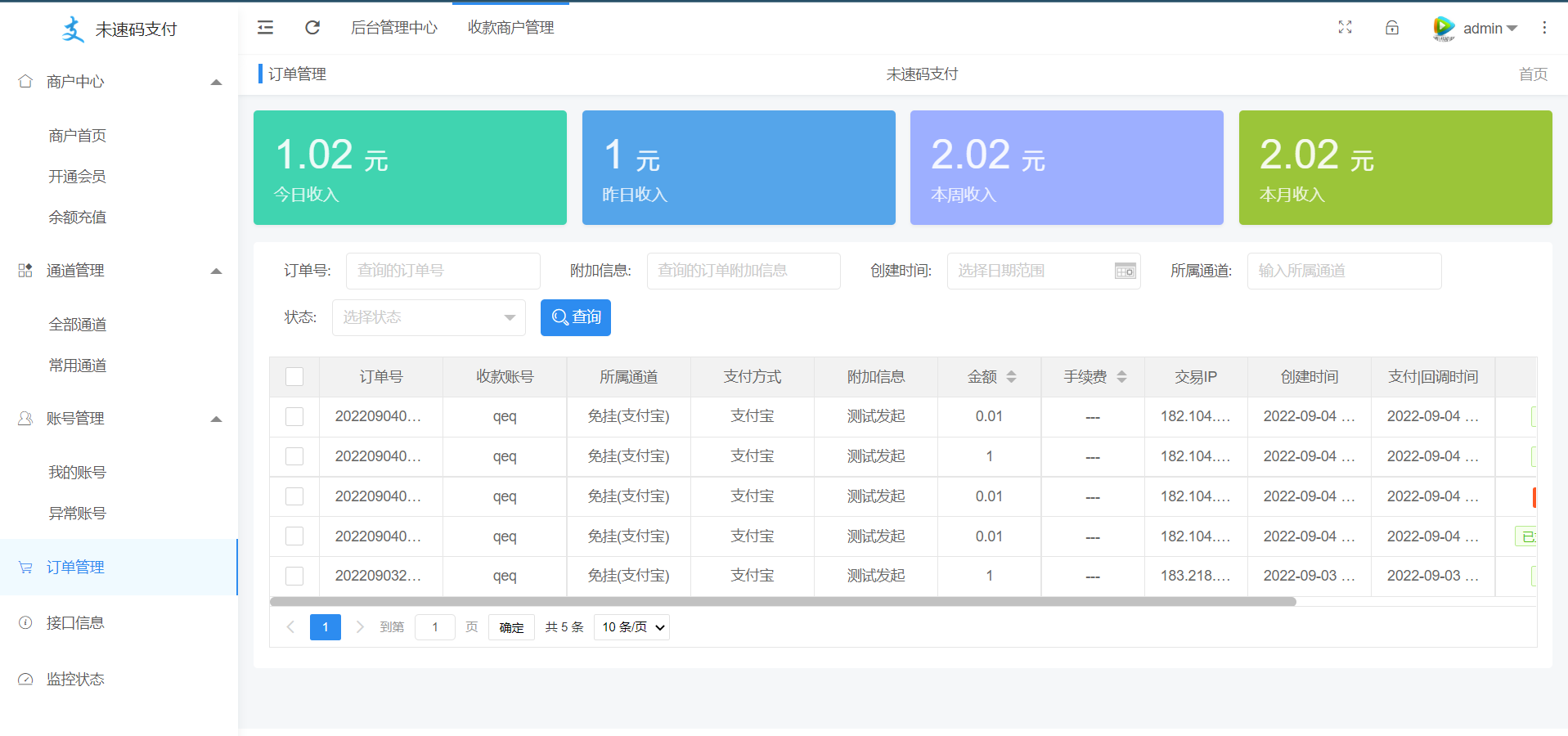The image size is (1568, 736).
Task: Go to 商户首页 in sidebar
Action: (77, 136)
